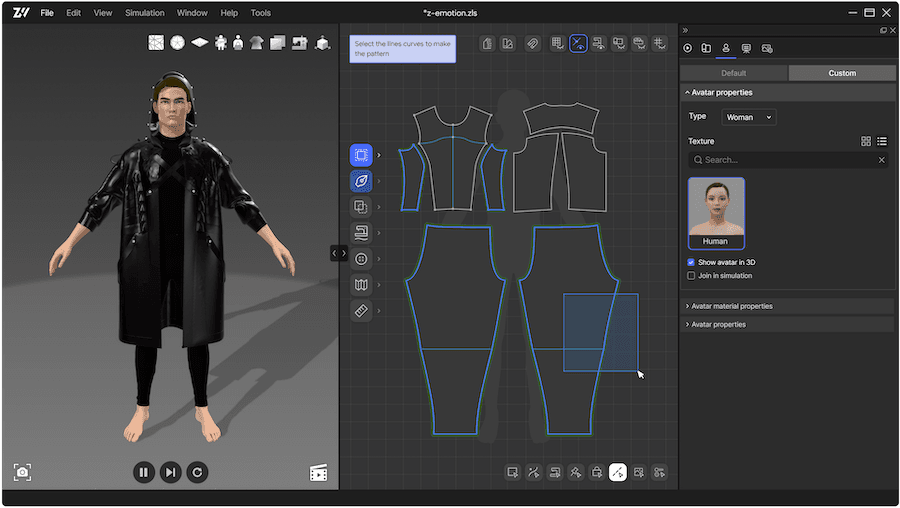Toggle the fourth eye-marked visibility icon

619,43
